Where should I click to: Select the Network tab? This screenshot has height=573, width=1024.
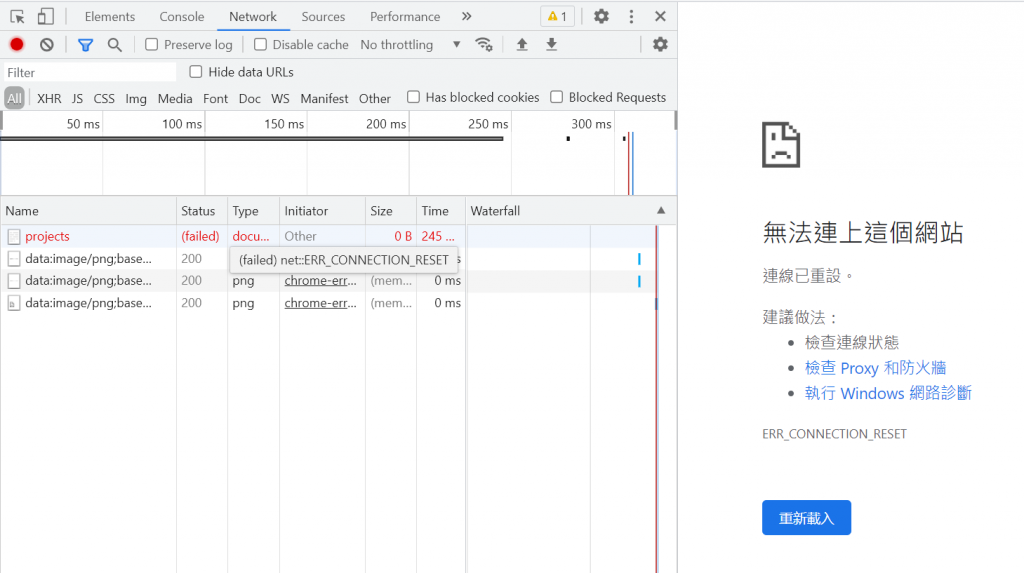point(253,16)
